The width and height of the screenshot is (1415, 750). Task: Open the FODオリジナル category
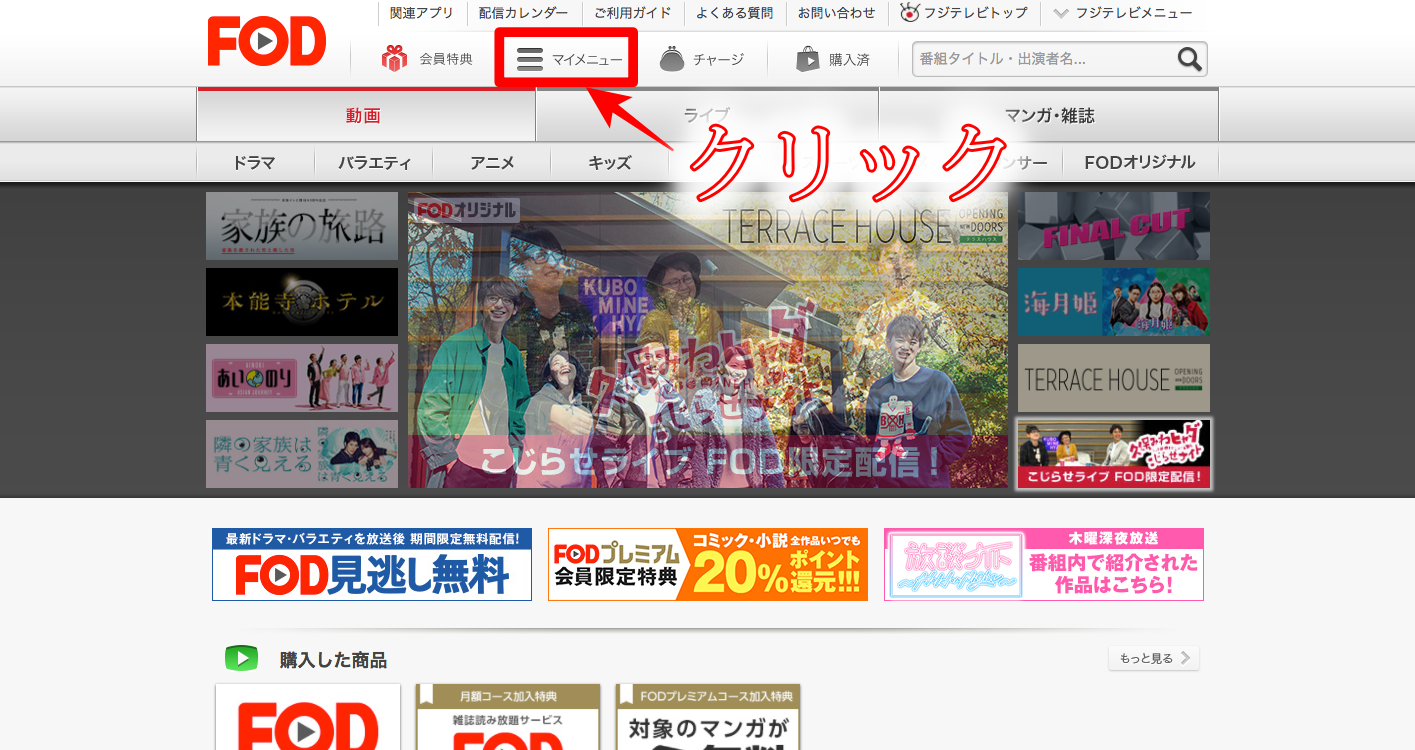coord(1139,162)
